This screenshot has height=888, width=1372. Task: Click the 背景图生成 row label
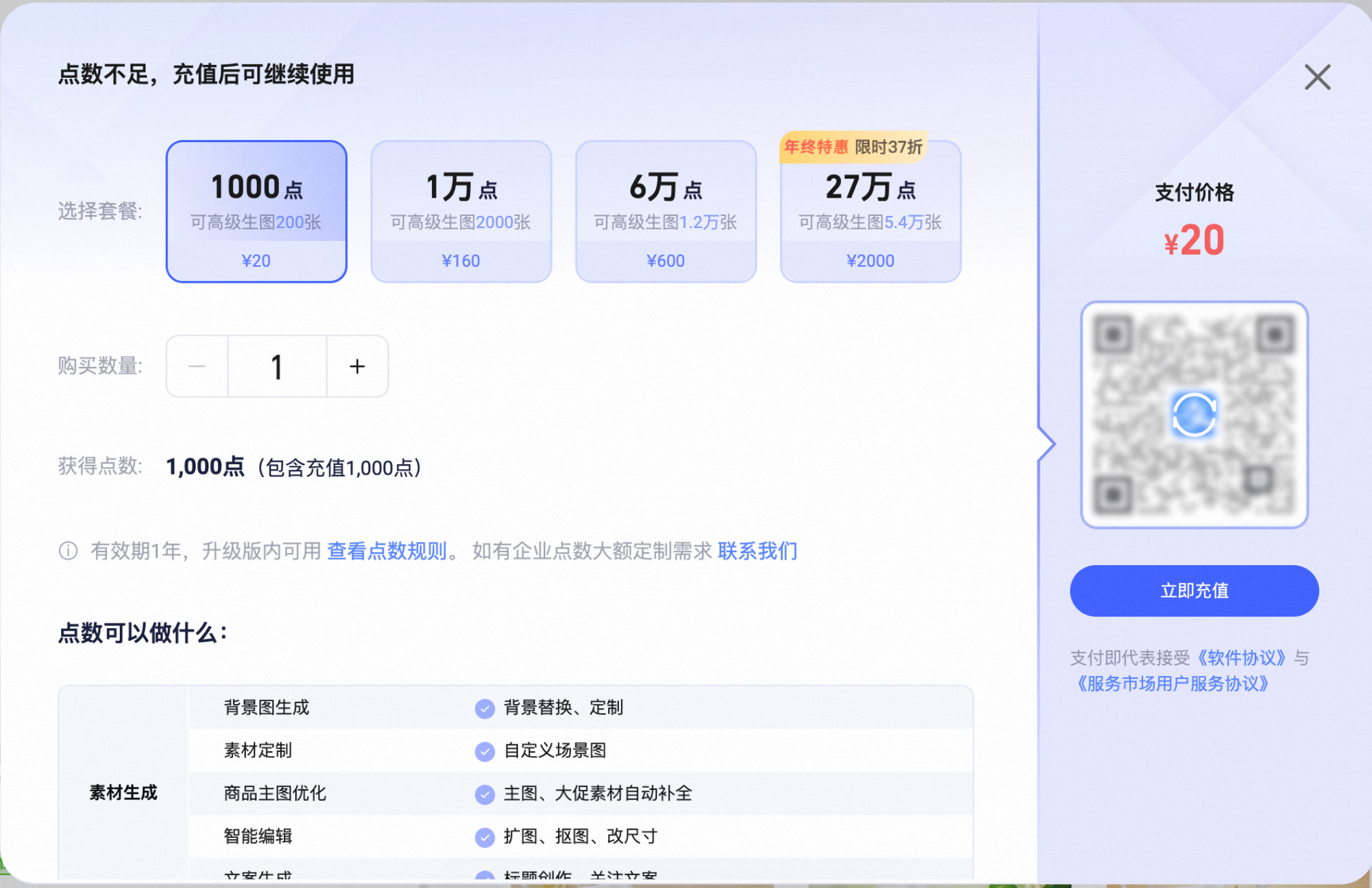pos(266,707)
